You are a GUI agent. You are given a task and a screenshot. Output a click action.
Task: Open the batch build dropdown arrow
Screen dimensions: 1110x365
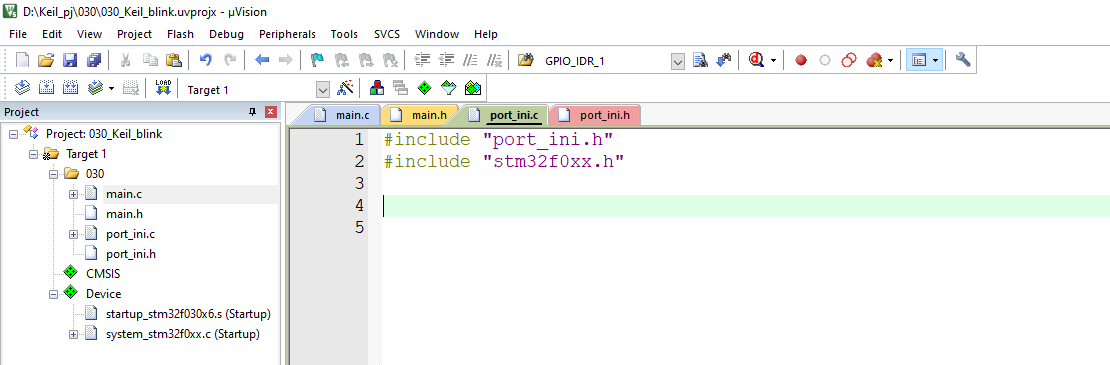coord(112,89)
